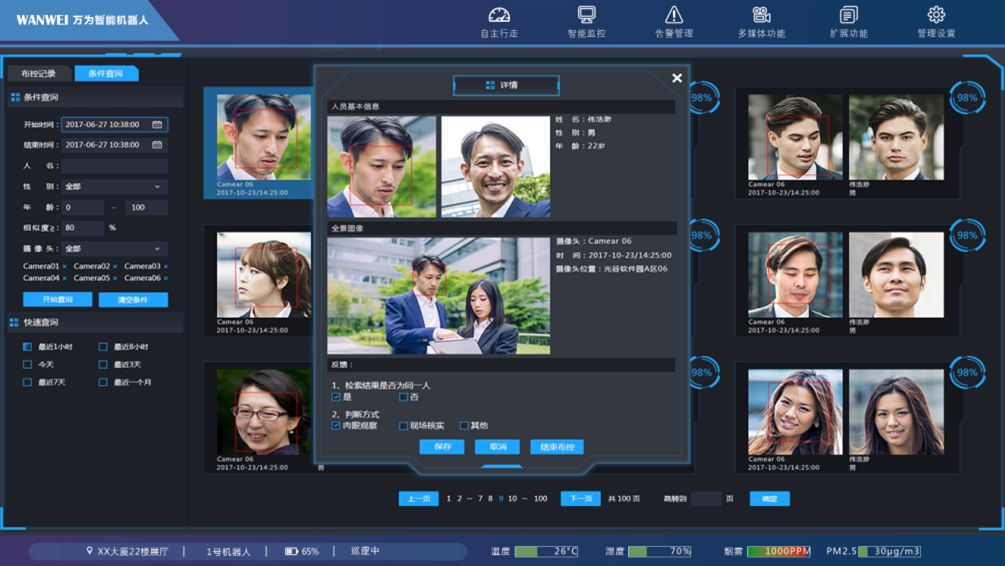The width and height of the screenshot is (1005, 566).
Task: Open 多媒体功能 camera icon
Action: [x=761, y=15]
